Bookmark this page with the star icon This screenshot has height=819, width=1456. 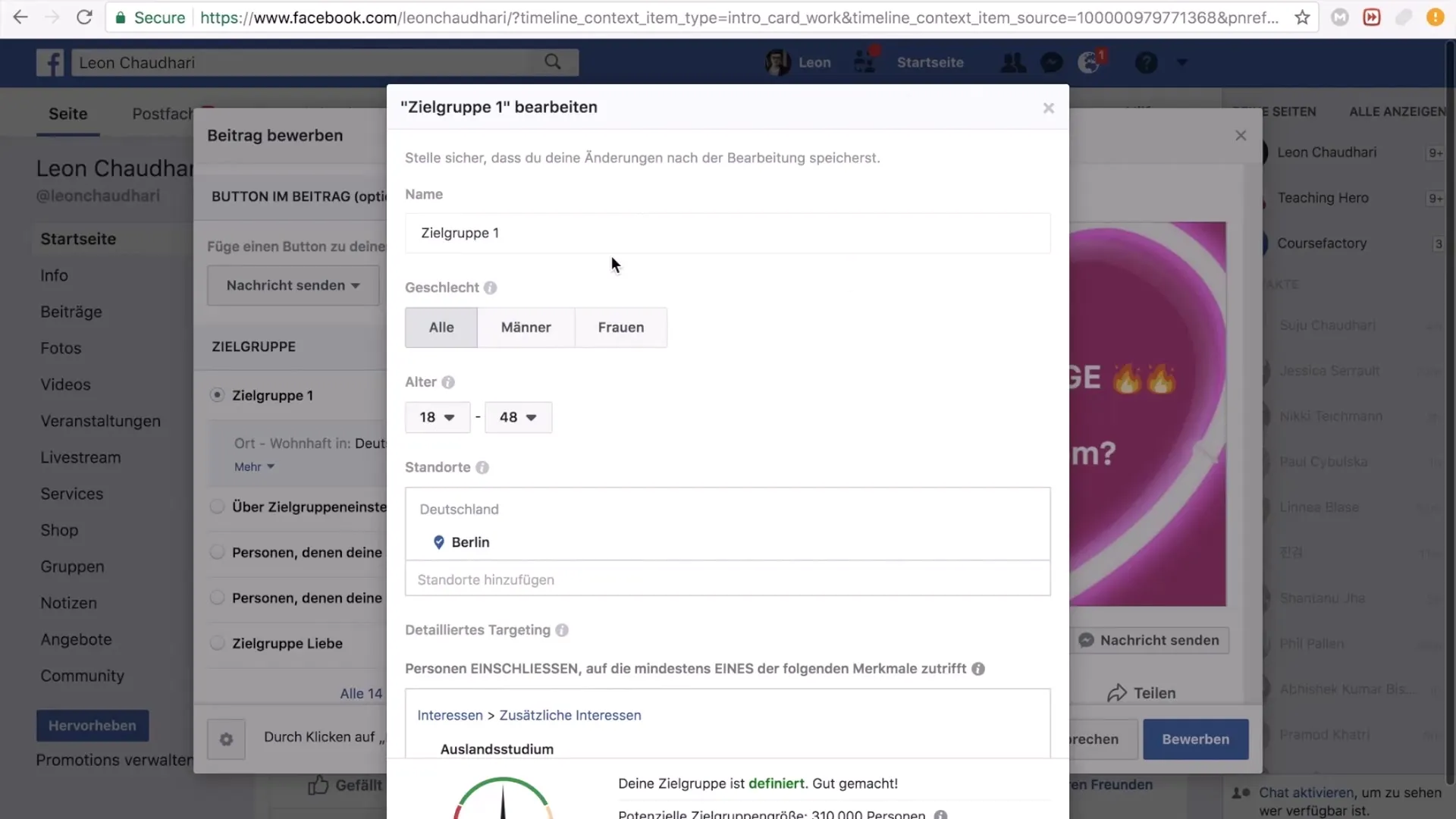[x=1302, y=17]
